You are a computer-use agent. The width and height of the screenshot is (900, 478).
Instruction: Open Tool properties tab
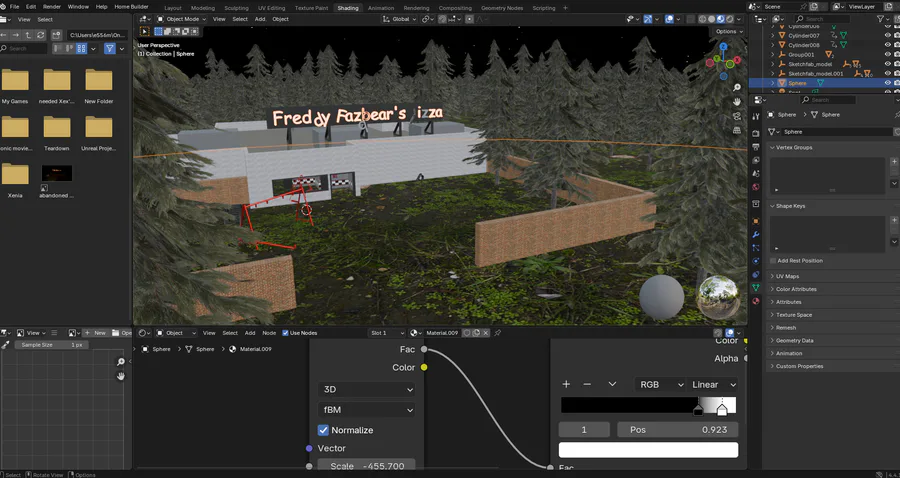tap(755, 116)
